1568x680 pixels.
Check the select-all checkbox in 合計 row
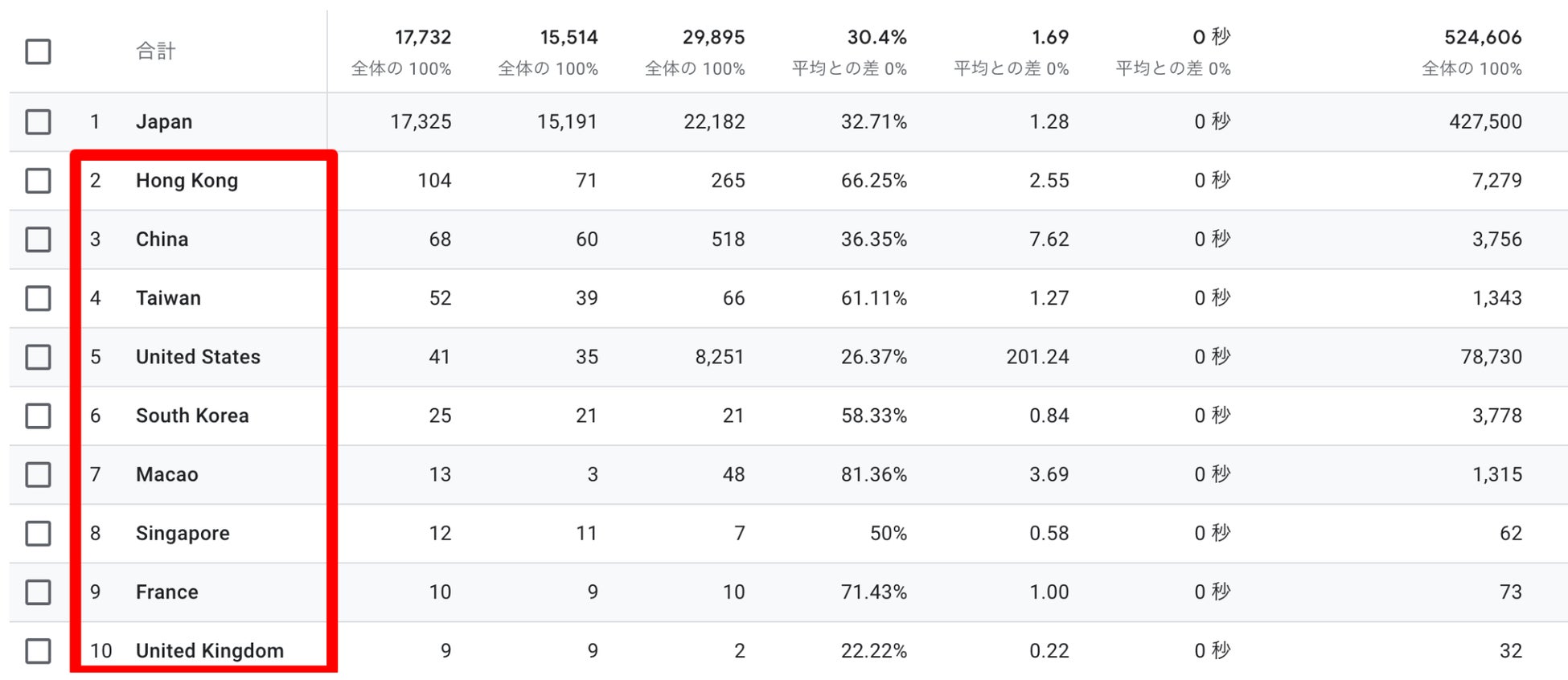point(38,51)
